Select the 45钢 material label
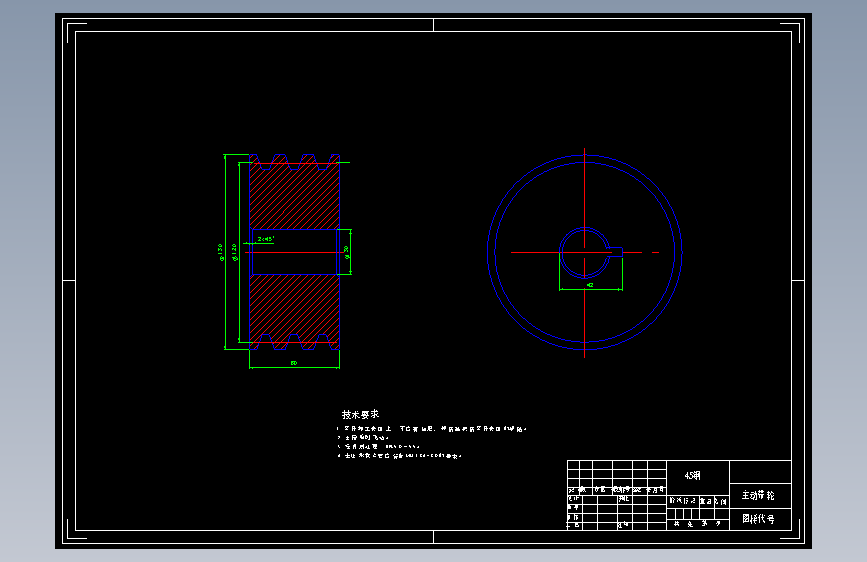 tap(692, 476)
